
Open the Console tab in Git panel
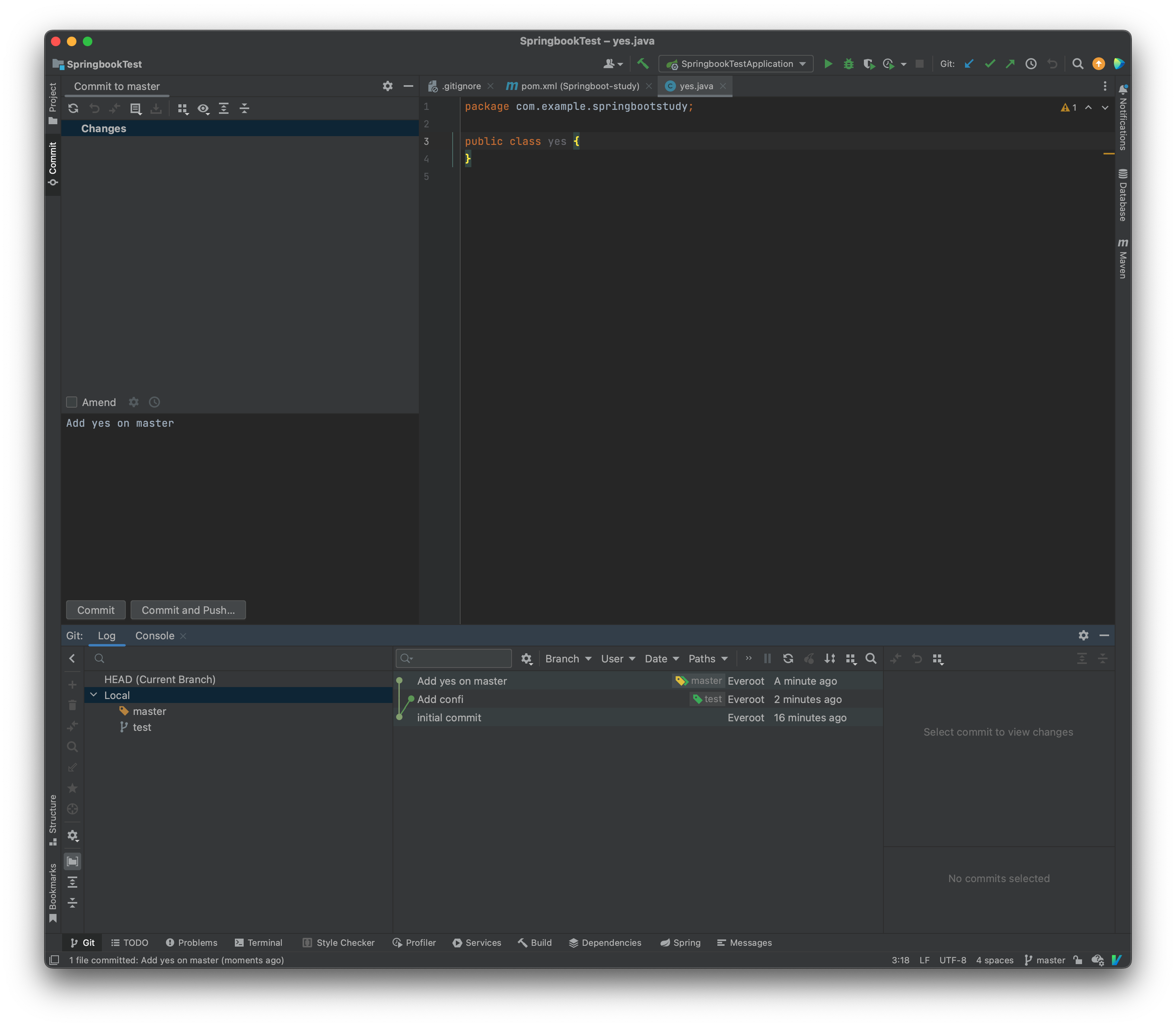click(x=155, y=636)
